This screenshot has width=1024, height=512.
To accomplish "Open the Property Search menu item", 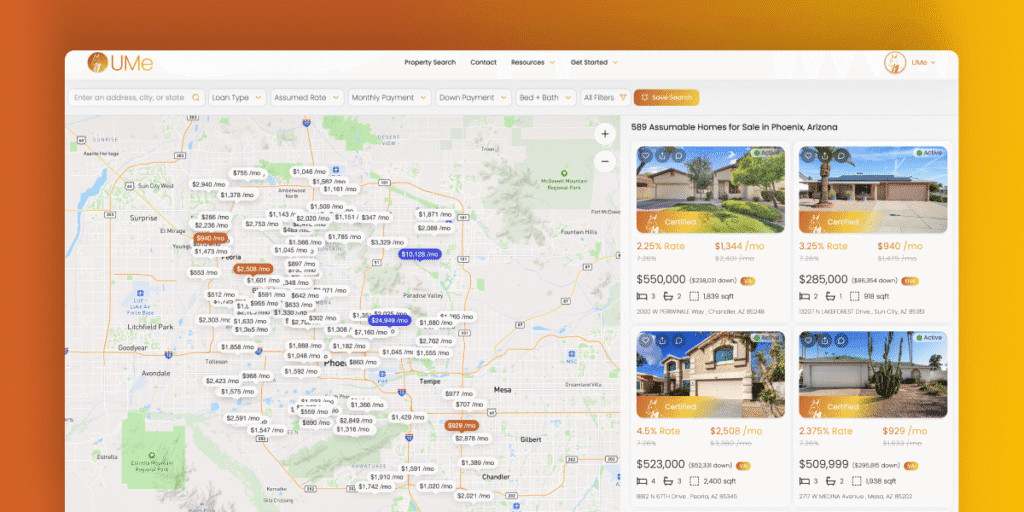I will click(430, 62).
